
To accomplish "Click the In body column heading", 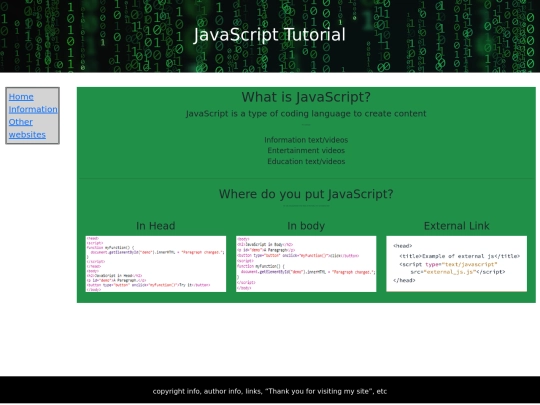I will (306, 226).
